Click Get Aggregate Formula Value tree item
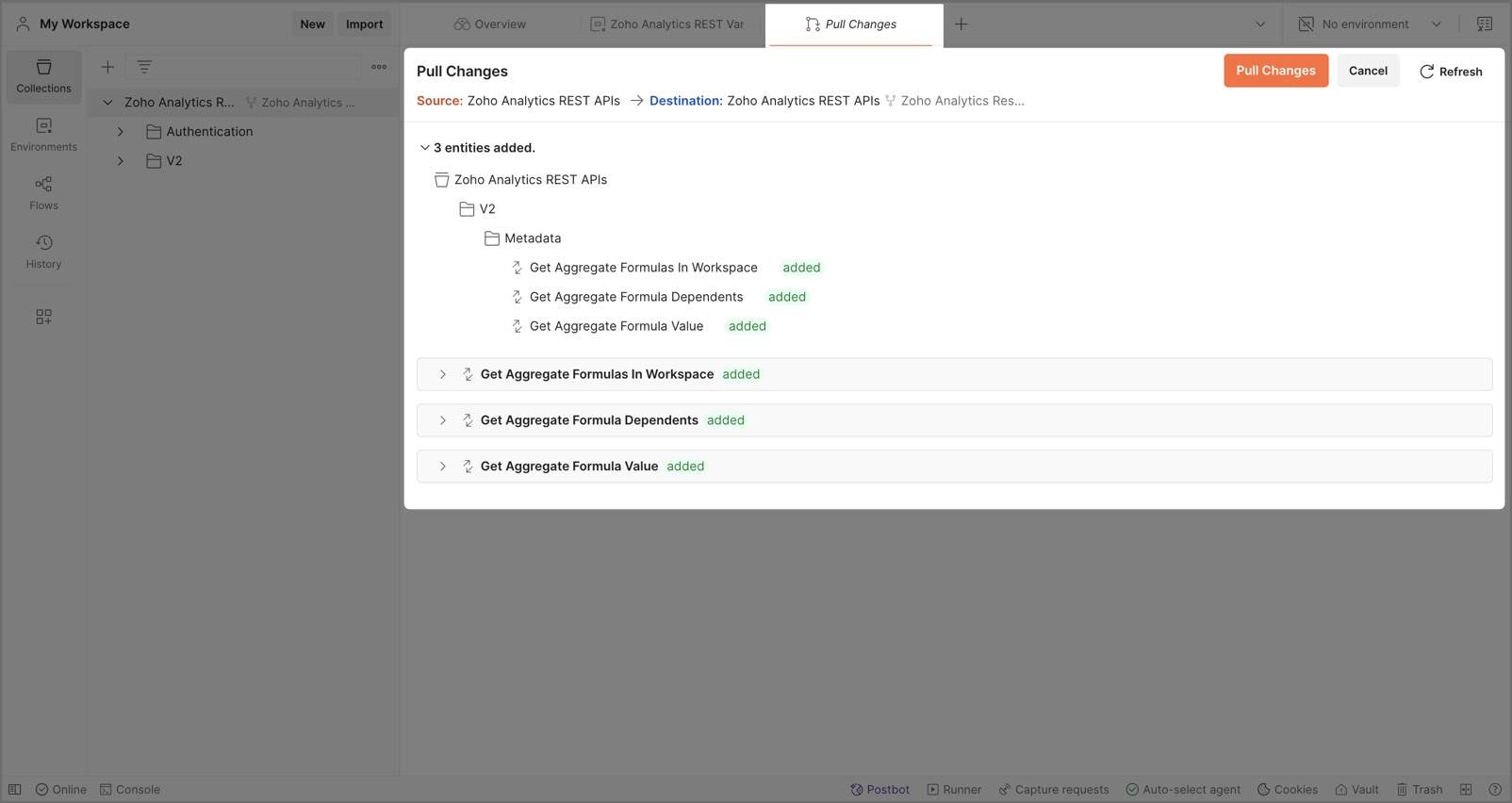1512x803 pixels. tap(616, 326)
